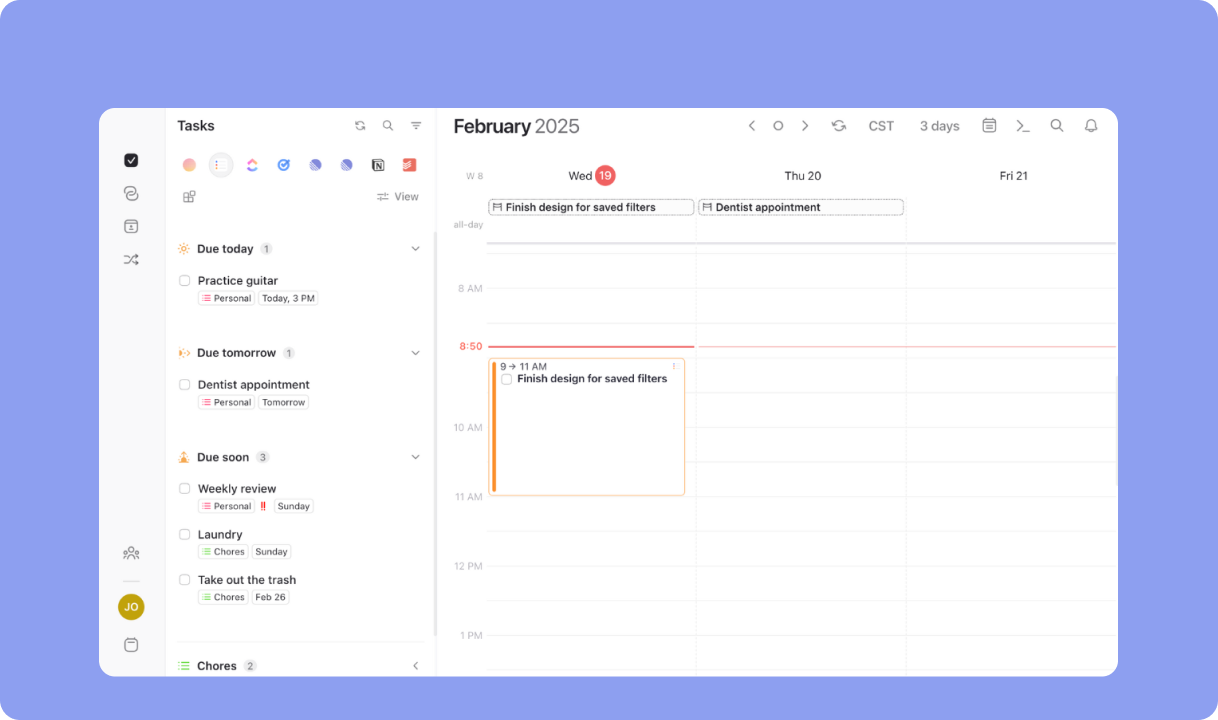Open the View options
Image resolution: width=1218 pixels, height=720 pixels.
pyautogui.click(x=398, y=196)
